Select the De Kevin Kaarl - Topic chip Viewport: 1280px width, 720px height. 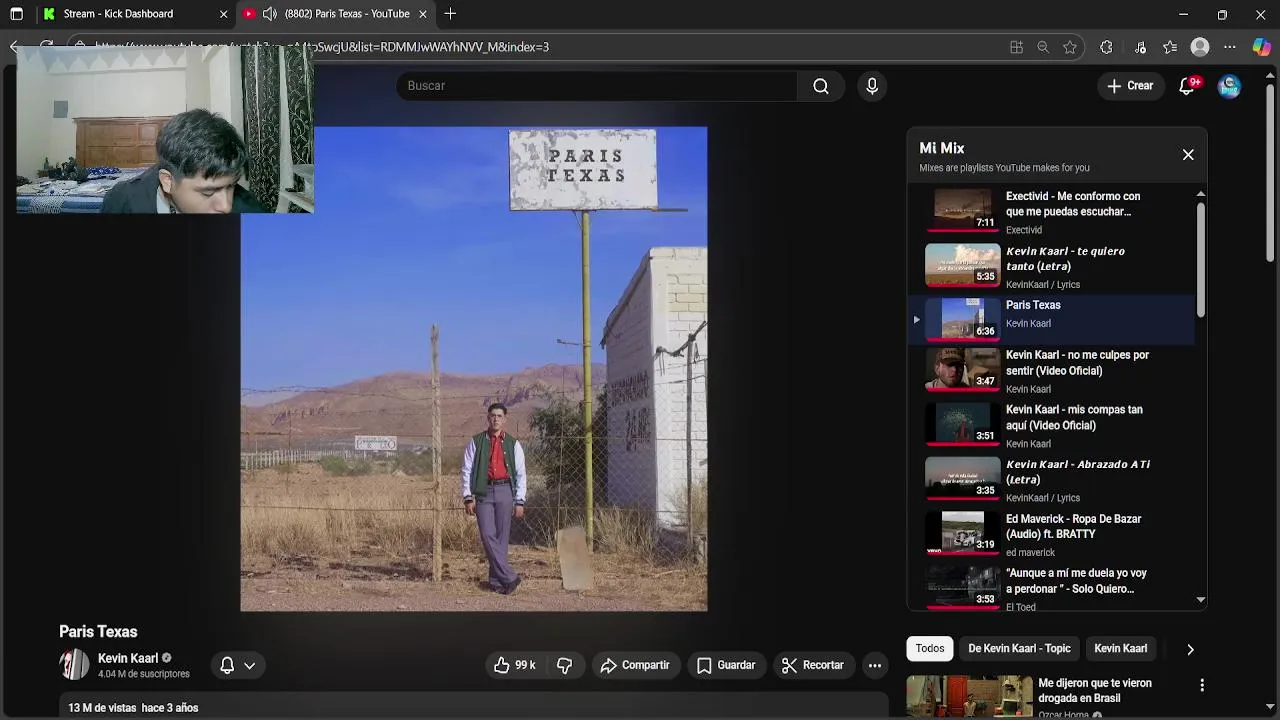pos(1019,649)
